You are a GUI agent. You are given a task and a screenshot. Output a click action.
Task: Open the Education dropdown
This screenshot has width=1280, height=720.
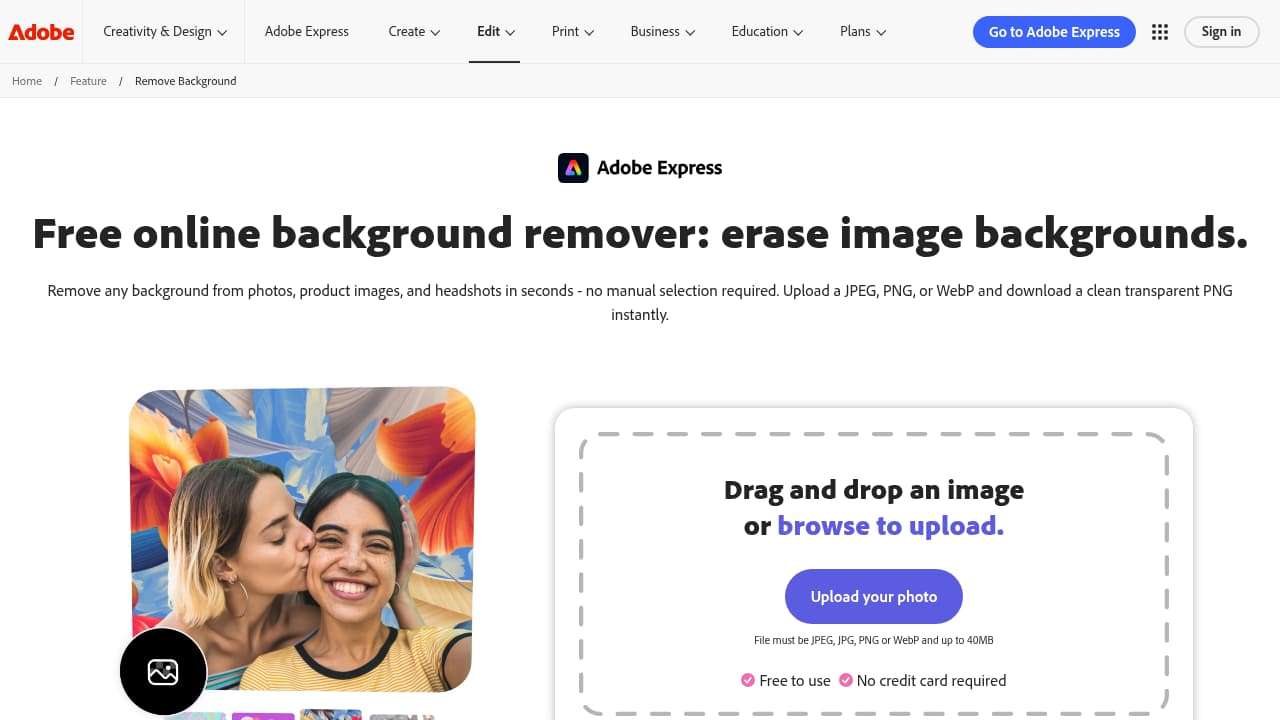pos(767,32)
